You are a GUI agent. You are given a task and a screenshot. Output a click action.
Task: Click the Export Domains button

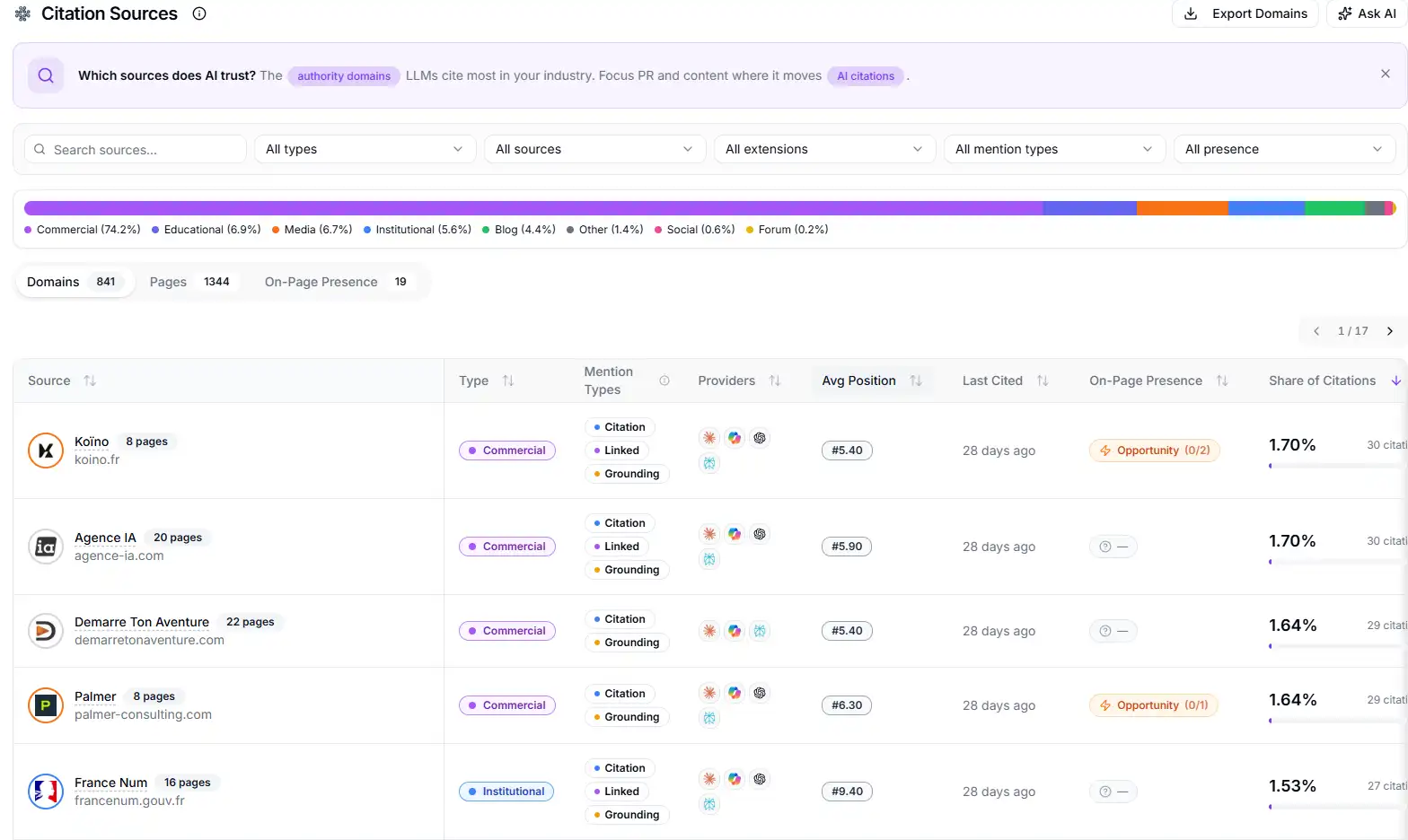click(1245, 13)
